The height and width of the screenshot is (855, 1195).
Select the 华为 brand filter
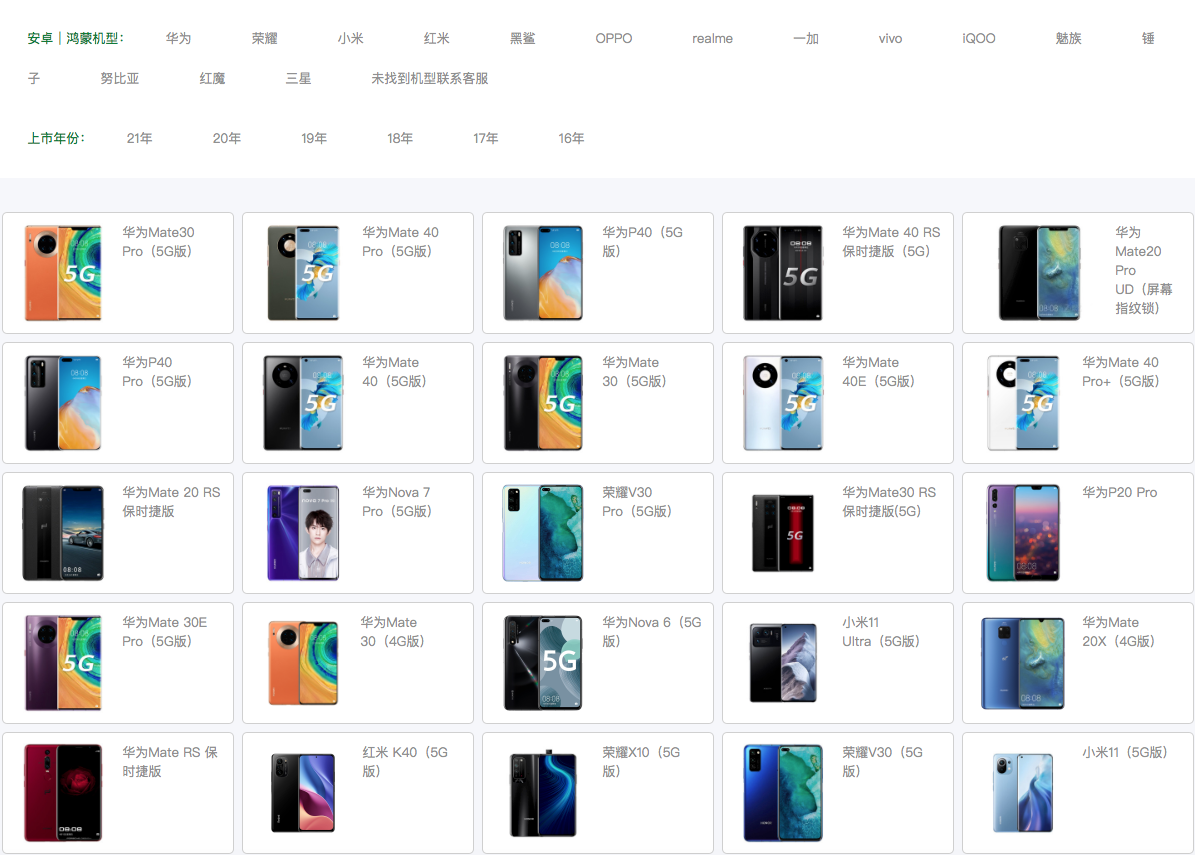[178, 38]
